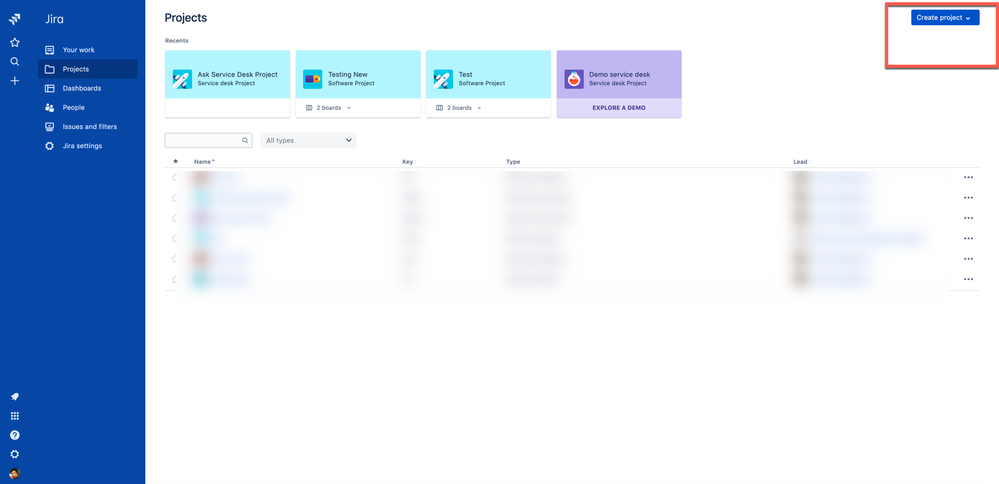Click the Create project button
The image size is (999, 484).
tap(945, 18)
